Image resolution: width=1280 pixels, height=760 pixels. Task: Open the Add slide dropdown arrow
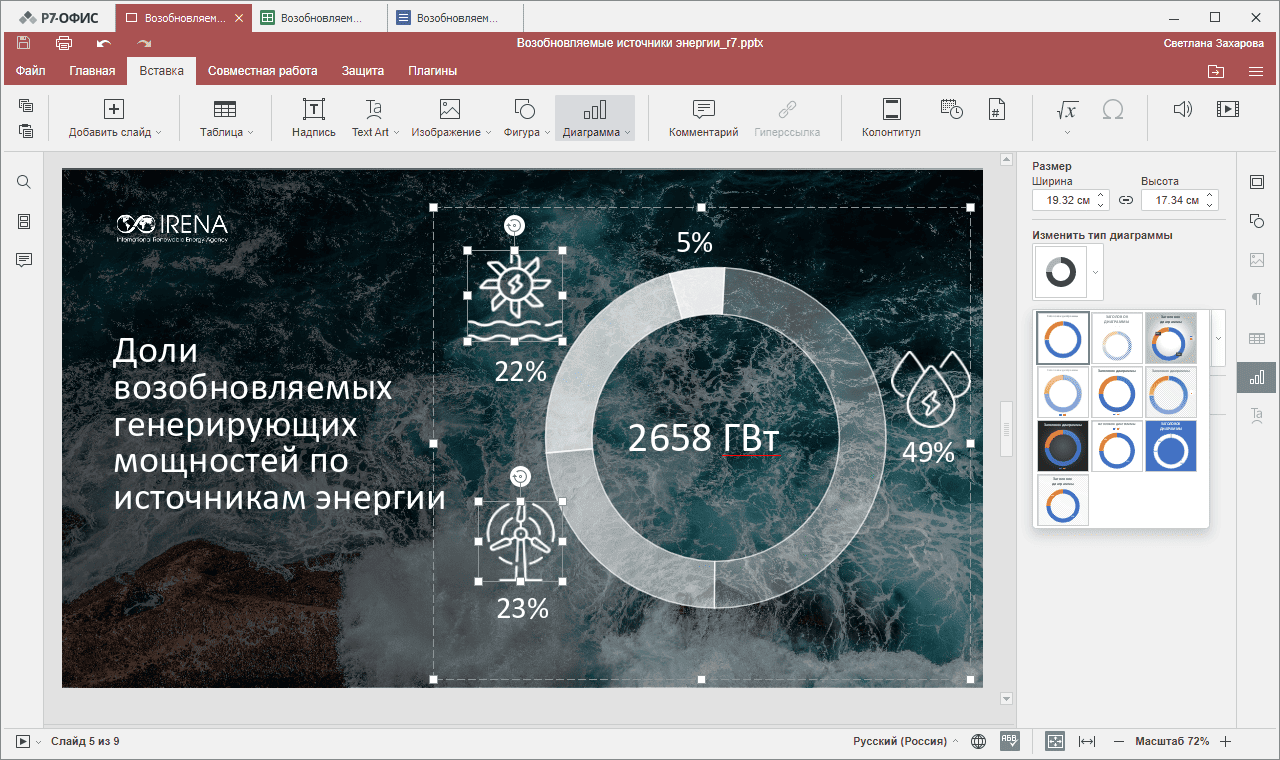point(159,132)
